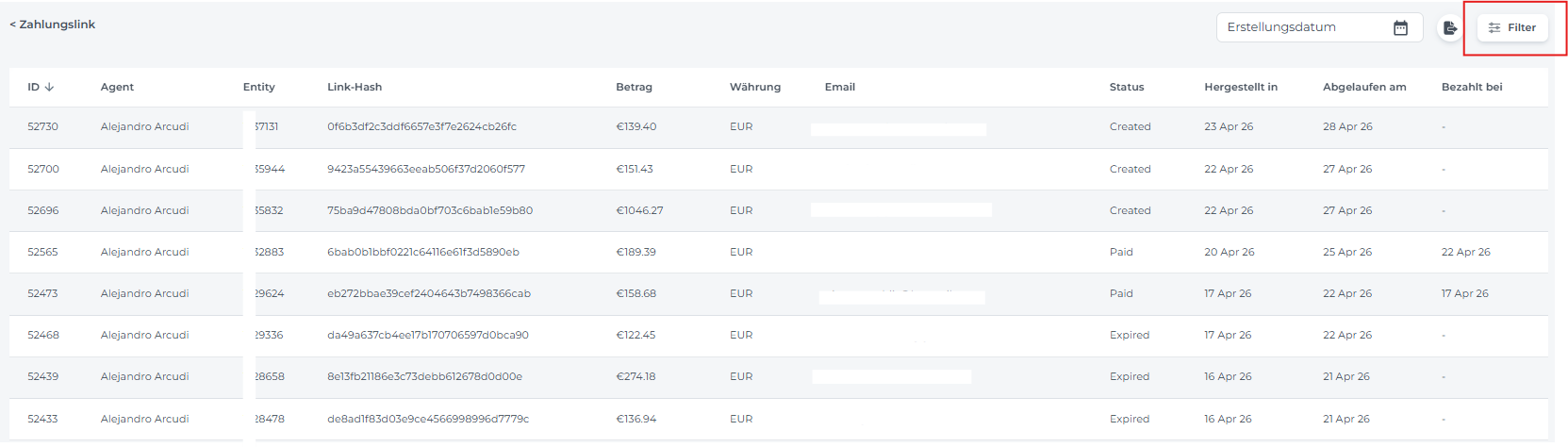Image resolution: width=1568 pixels, height=447 pixels.
Task: Click the Erstellungsdatum date field
Action: tap(1319, 27)
